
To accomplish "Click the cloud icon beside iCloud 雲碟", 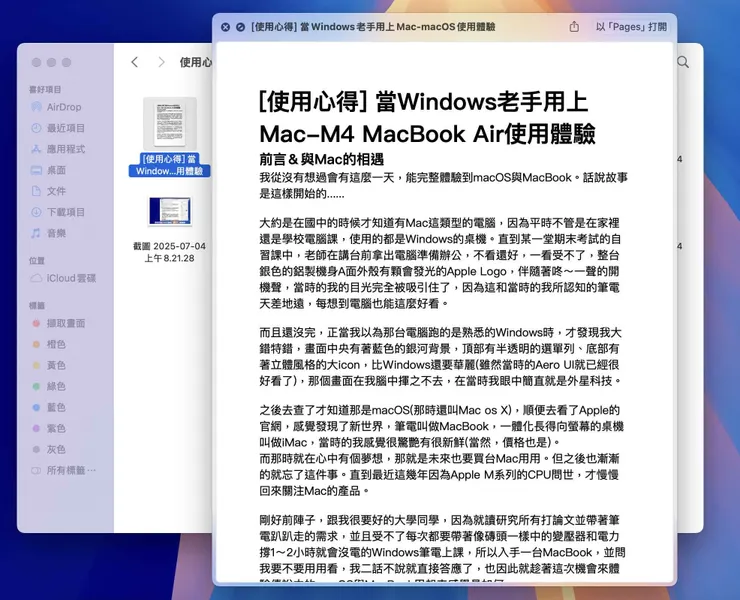I will click(36, 278).
